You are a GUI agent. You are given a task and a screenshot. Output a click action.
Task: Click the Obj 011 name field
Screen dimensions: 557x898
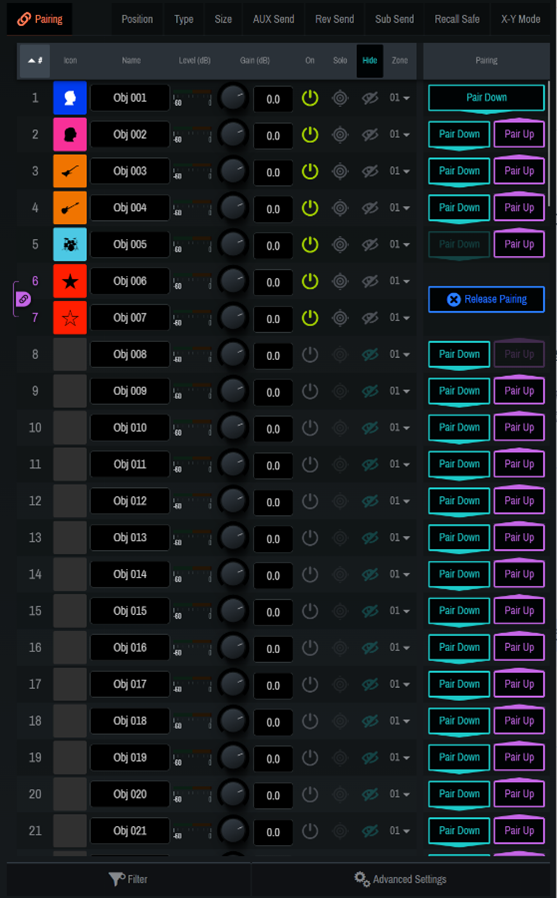130,464
